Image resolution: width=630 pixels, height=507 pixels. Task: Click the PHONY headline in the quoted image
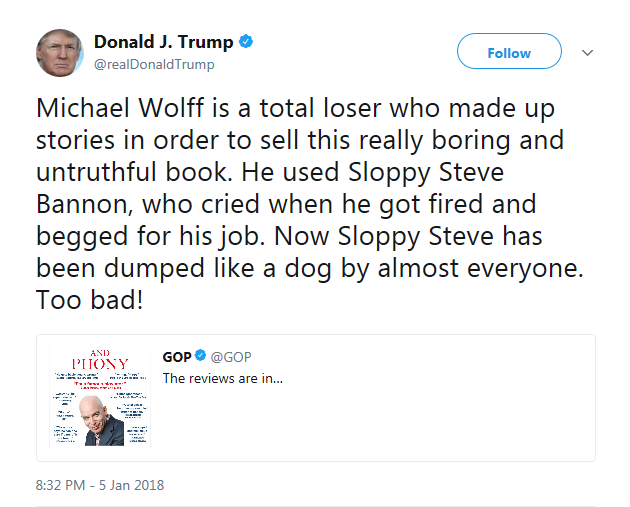tap(100, 364)
